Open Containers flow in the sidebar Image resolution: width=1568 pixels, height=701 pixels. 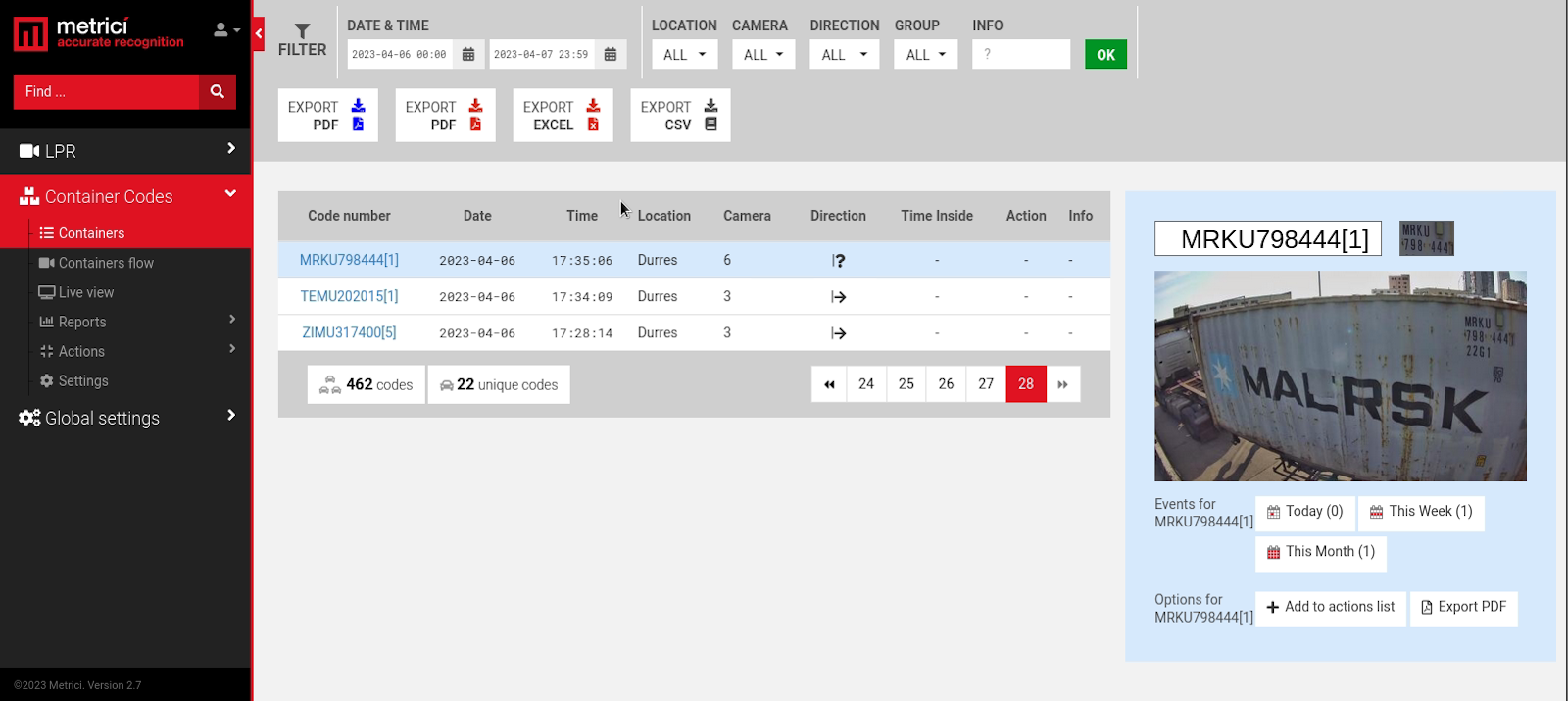pyautogui.click(x=106, y=263)
